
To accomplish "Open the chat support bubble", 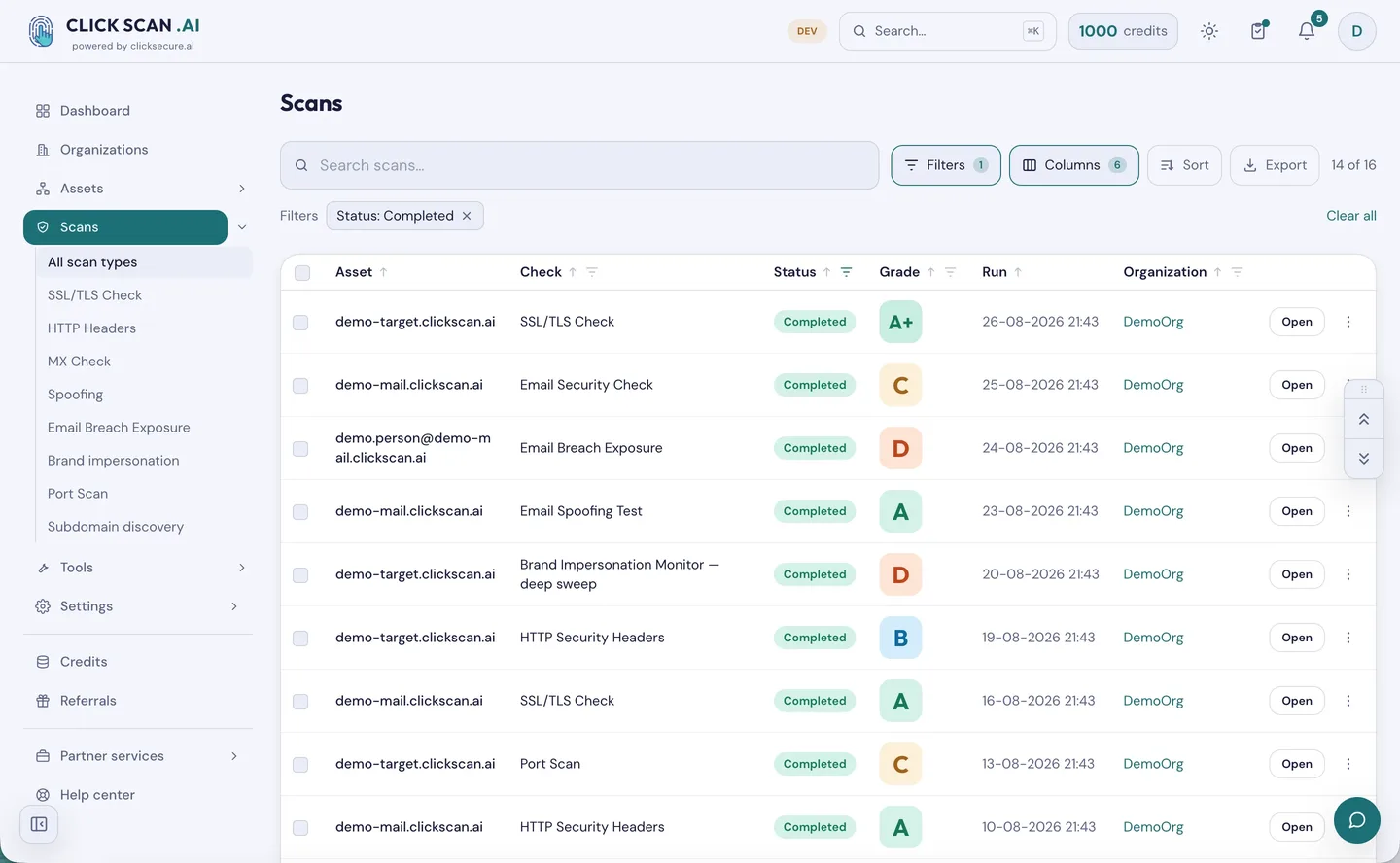I will tap(1357, 820).
